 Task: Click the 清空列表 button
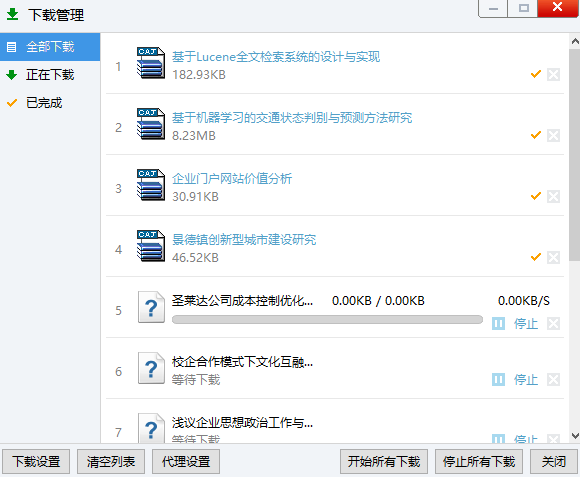tap(111, 461)
